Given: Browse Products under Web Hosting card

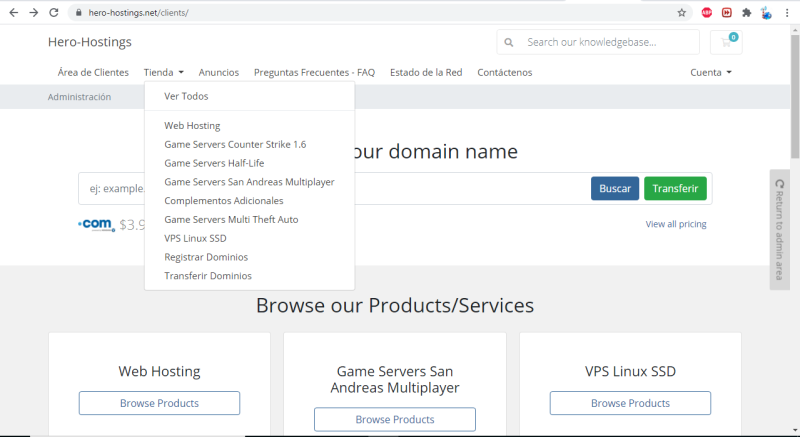Looking at the screenshot, I should [159, 403].
